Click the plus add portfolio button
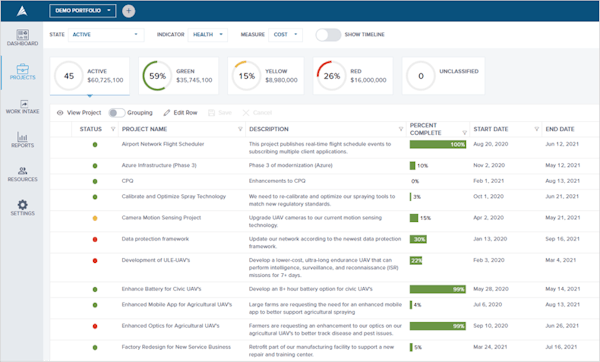Viewport: 600px width, 362px height. pyautogui.click(x=129, y=11)
